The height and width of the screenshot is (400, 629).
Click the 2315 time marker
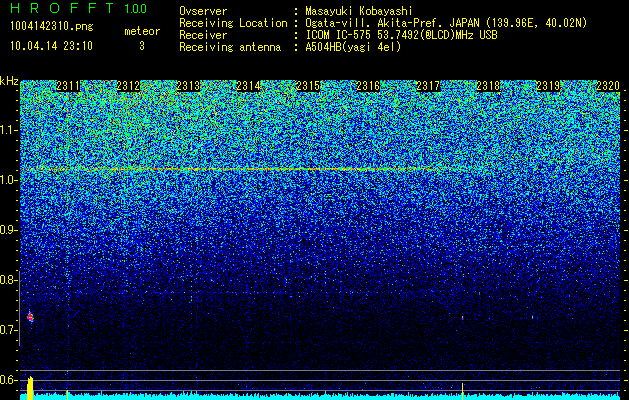coord(308,86)
